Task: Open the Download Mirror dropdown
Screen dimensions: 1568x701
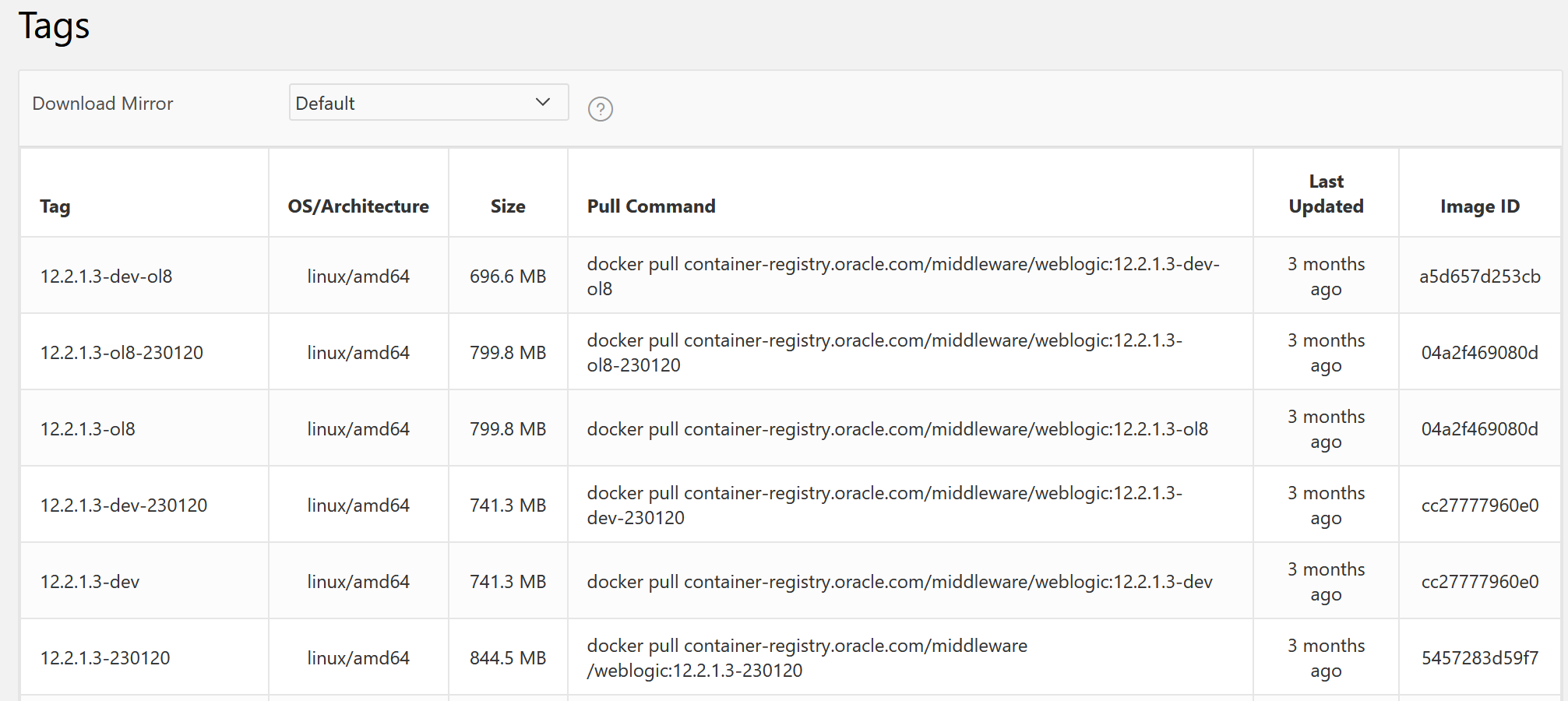Action: (x=428, y=103)
